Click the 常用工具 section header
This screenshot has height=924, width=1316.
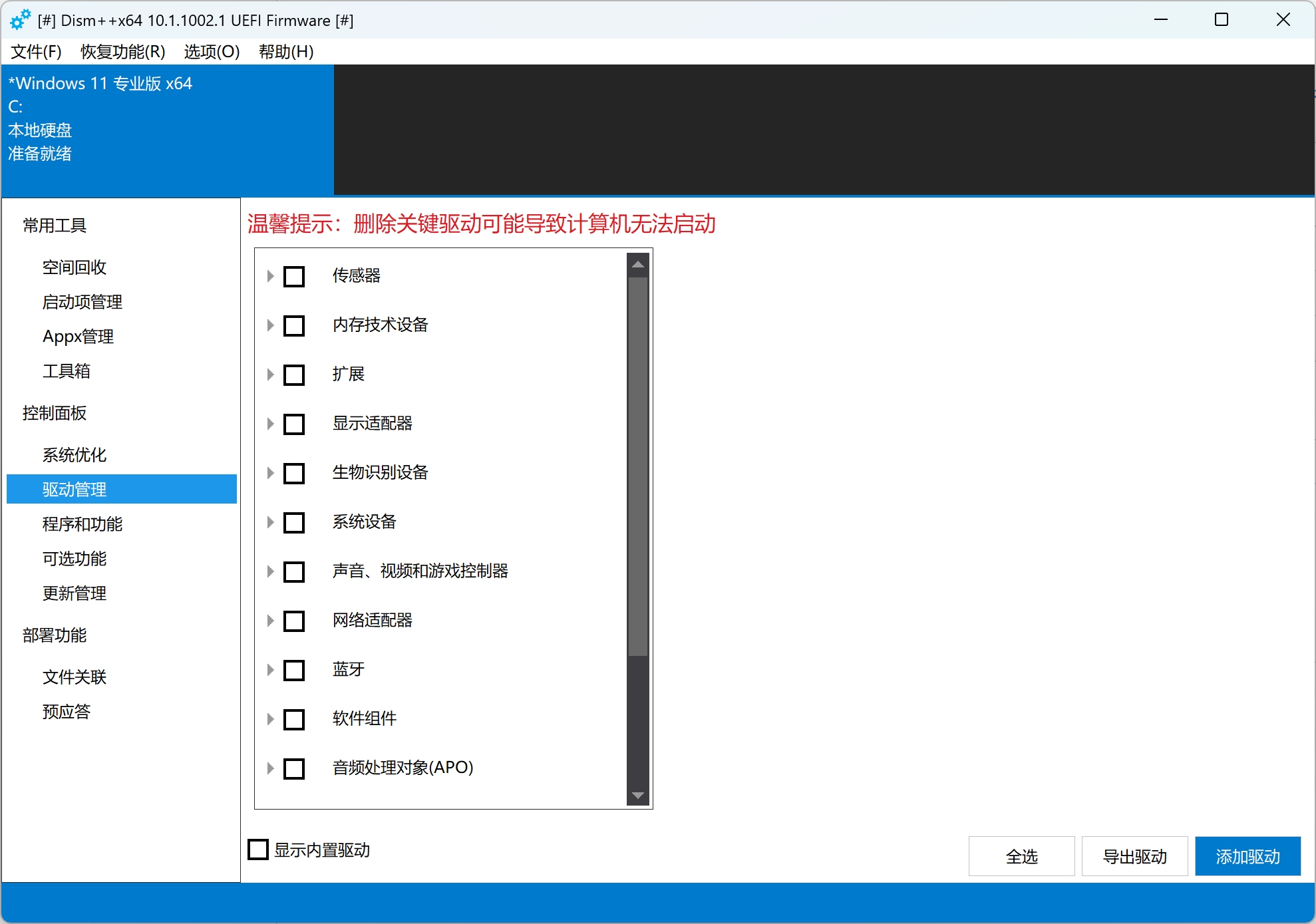55,226
